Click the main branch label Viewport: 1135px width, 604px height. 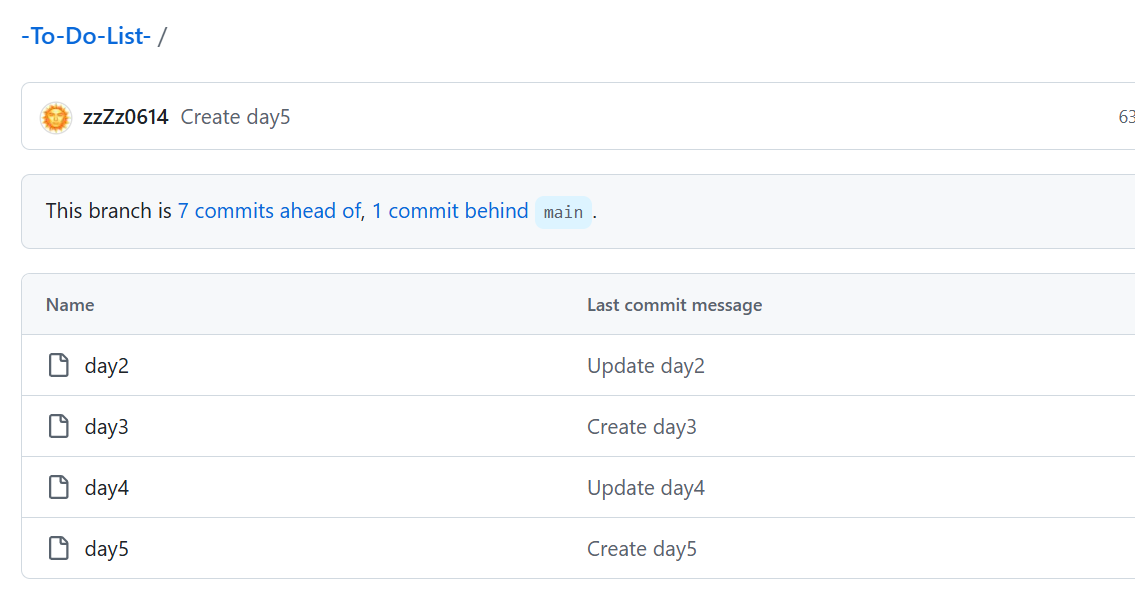pos(563,212)
